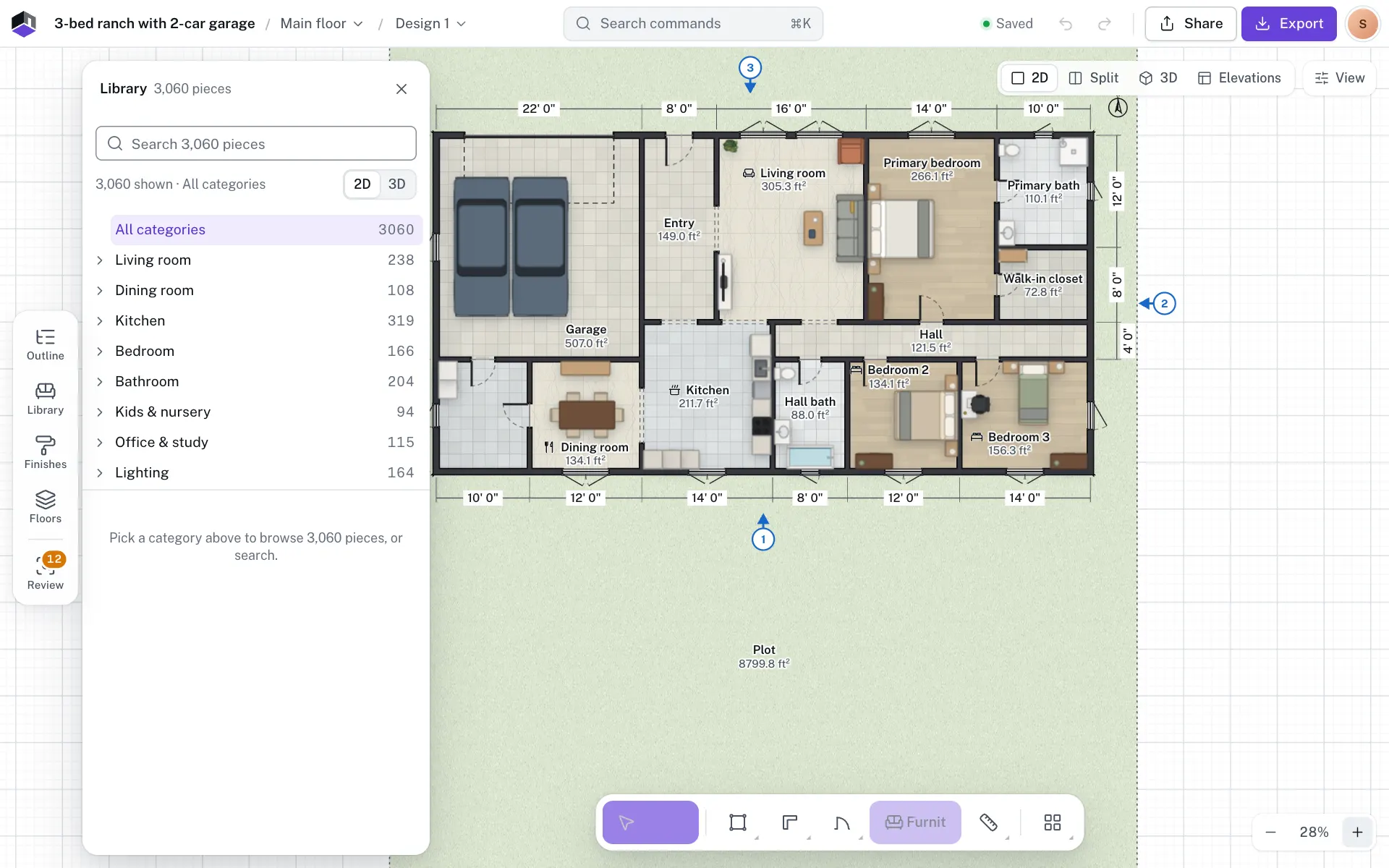Switch library preview to 2D
Image resolution: width=1389 pixels, height=868 pixels.
point(362,184)
